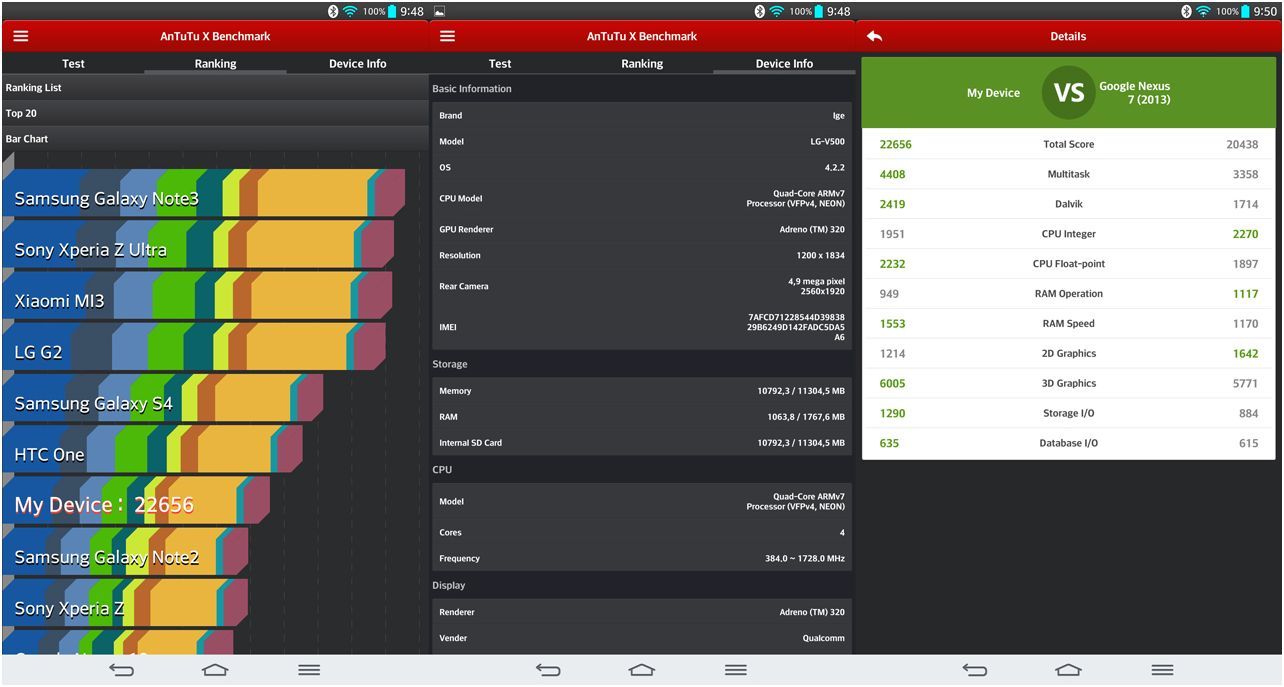Open Device Info tab on the left screen
1284x687 pixels.
[x=357, y=64]
